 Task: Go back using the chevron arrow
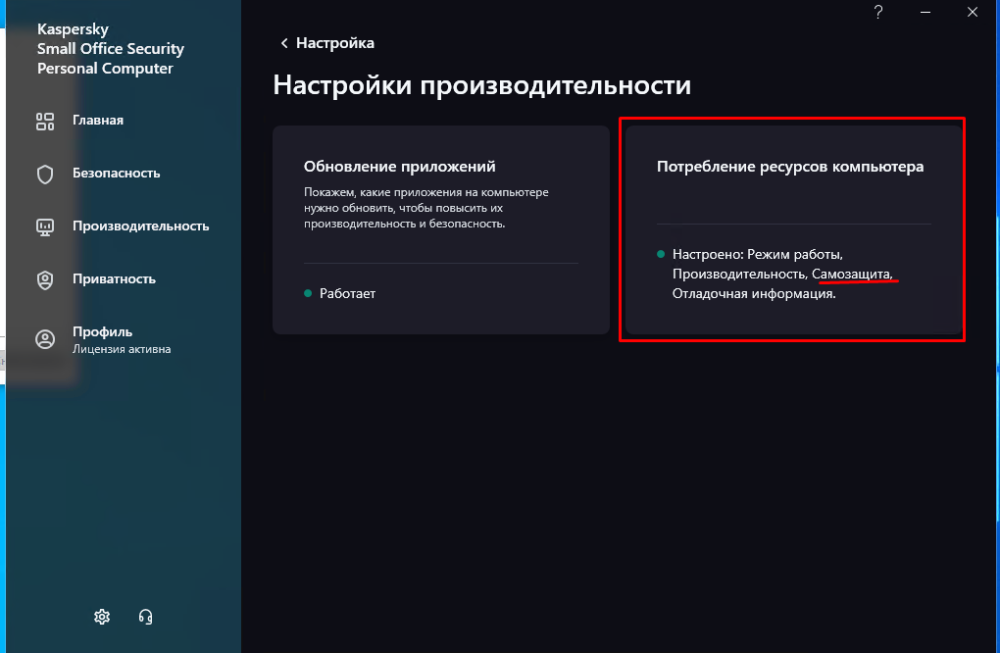click(x=284, y=43)
